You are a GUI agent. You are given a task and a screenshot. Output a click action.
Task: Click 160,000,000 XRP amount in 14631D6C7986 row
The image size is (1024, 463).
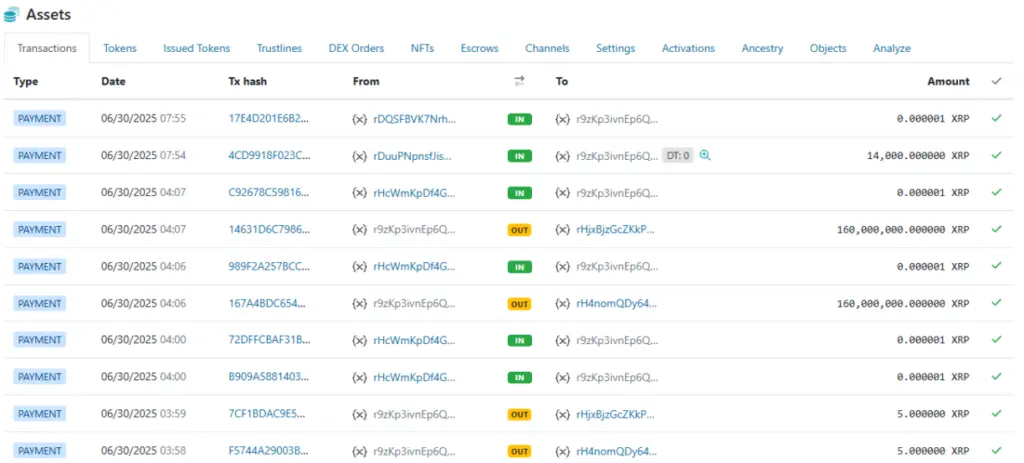pos(903,230)
